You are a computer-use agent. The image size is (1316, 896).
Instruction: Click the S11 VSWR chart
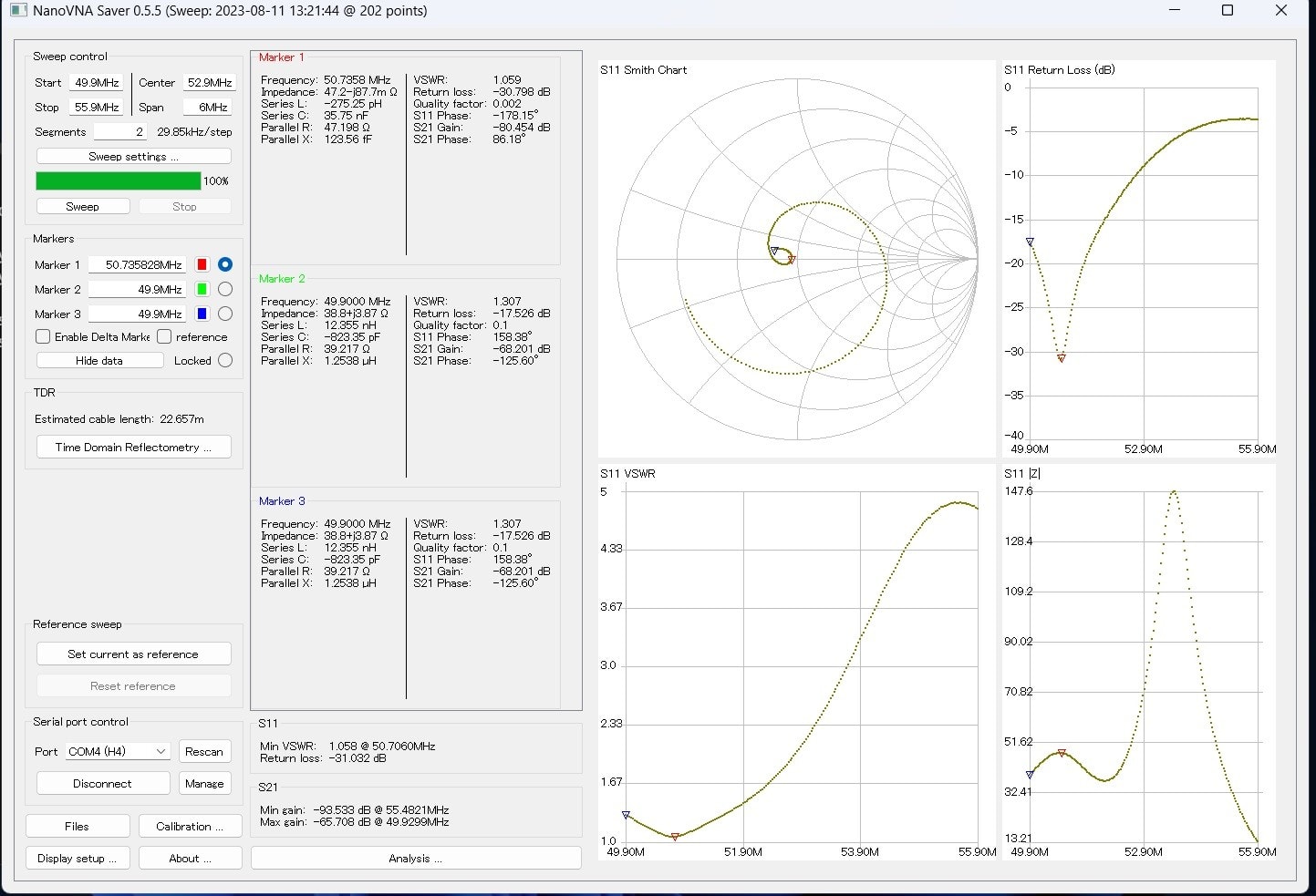tap(796, 664)
